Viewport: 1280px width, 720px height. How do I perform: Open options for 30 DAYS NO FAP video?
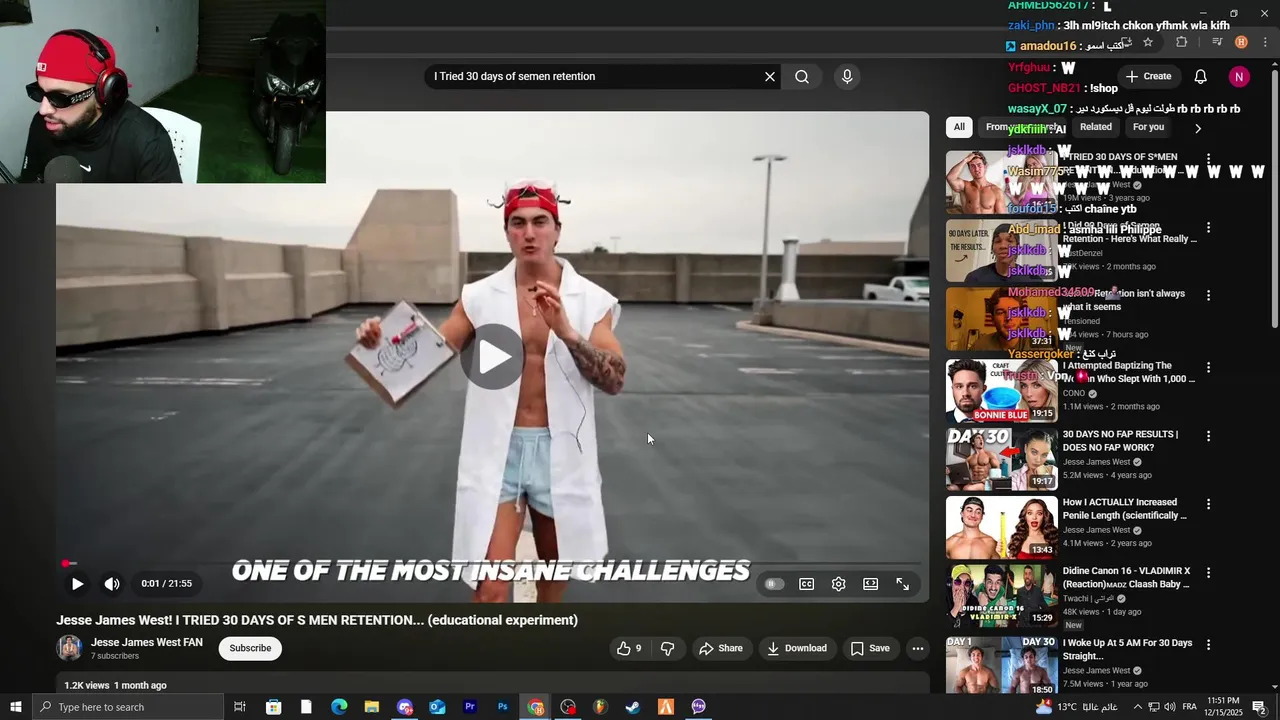pyautogui.click(x=1208, y=436)
